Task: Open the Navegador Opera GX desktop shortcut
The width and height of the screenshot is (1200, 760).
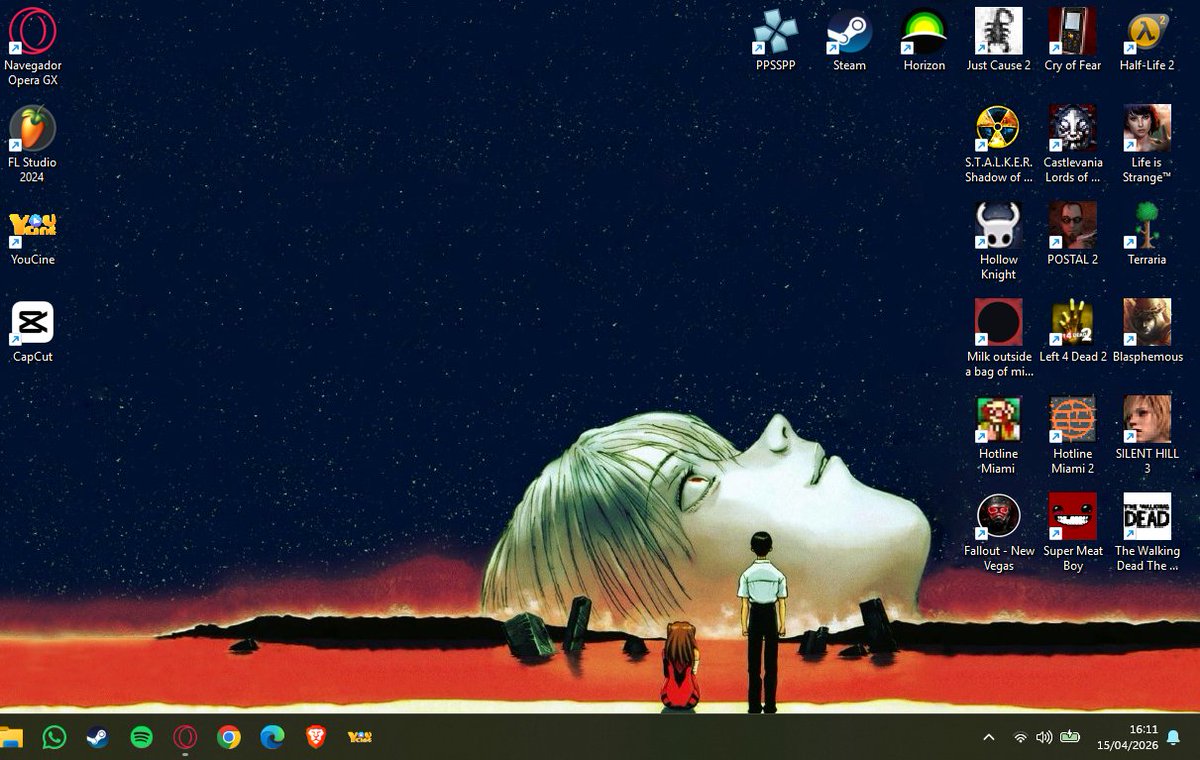Action: tap(32, 46)
